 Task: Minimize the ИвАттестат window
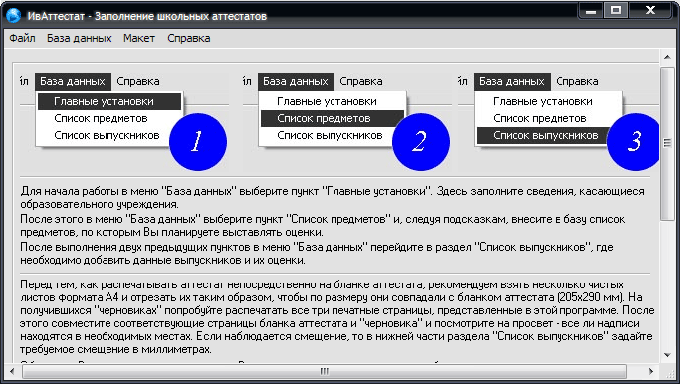tap(591, 10)
